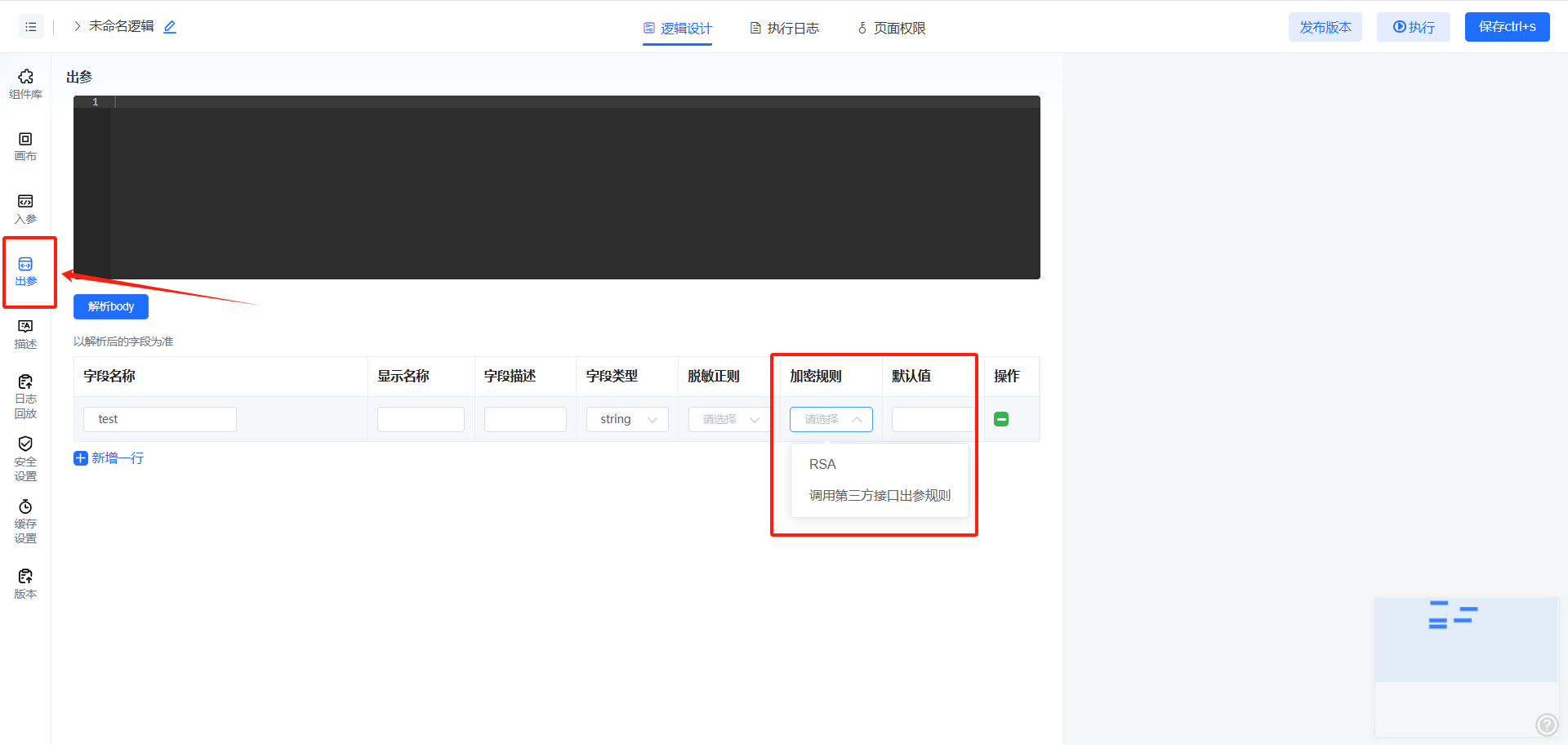Focus the 字段名称 input containing test
Screen dimensions: 1568x745
click(x=160, y=419)
